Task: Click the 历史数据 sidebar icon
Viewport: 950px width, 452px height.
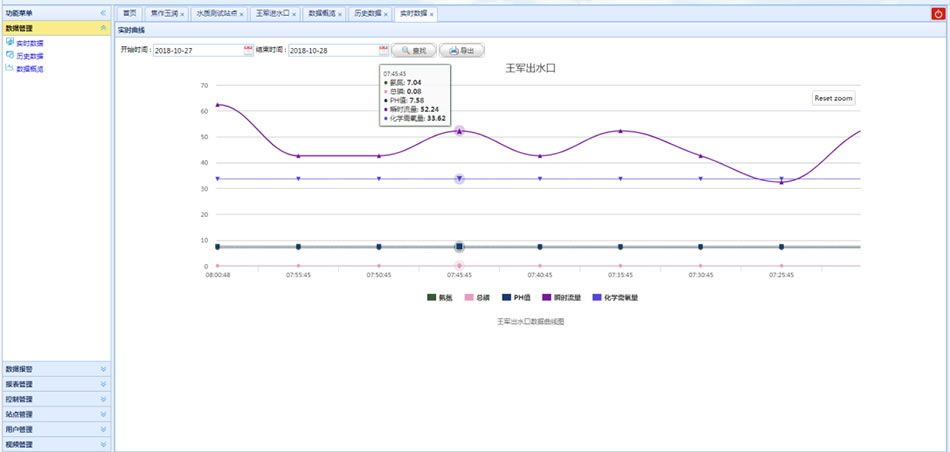Action: tap(10, 56)
